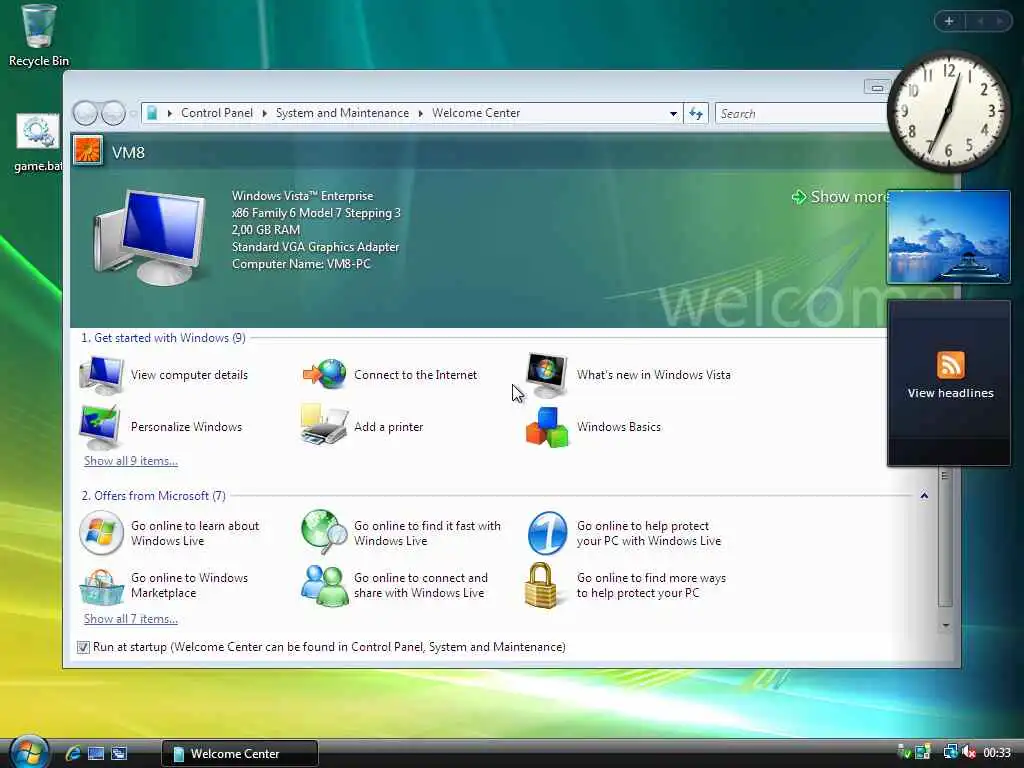Screen dimensions: 1024x768
Task: Click the analog clock gadget
Action: (x=948, y=112)
